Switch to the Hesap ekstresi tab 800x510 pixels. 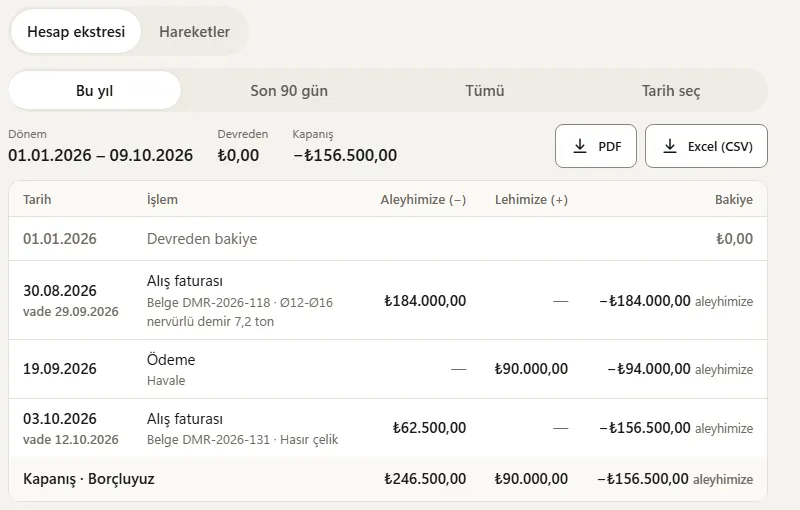[76, 32]
